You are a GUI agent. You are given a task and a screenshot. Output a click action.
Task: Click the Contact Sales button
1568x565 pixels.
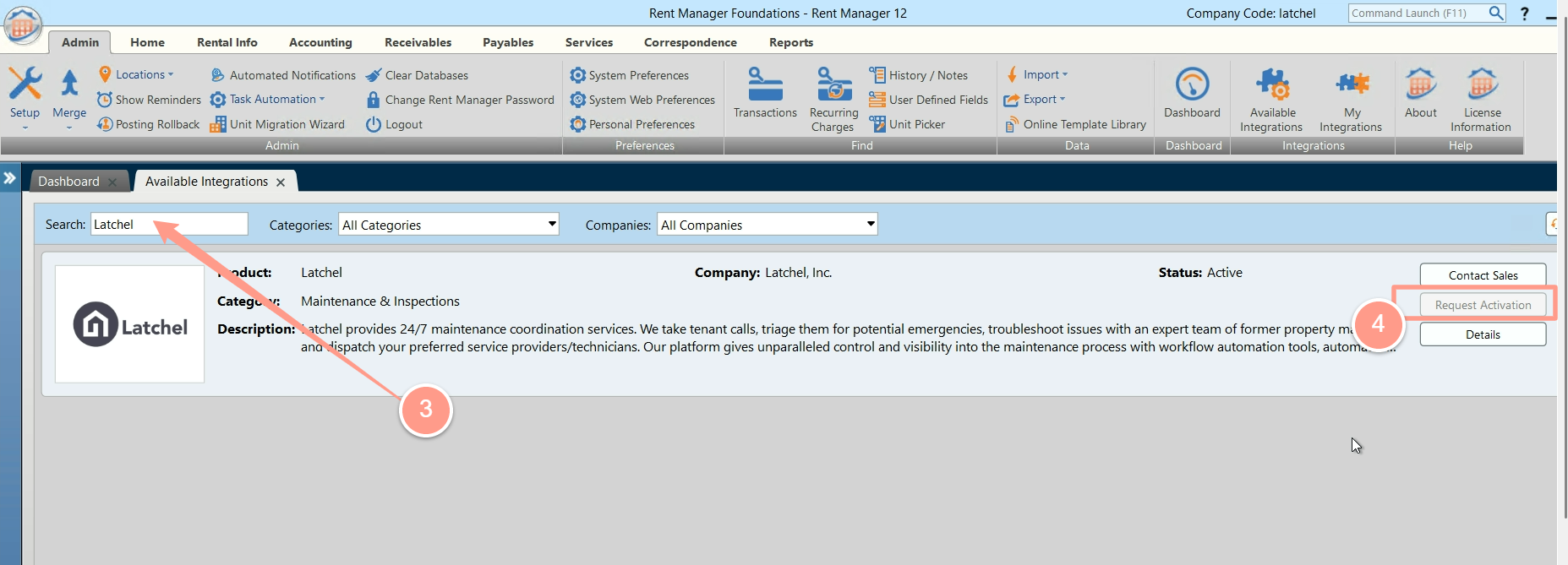pos(1483,275)
